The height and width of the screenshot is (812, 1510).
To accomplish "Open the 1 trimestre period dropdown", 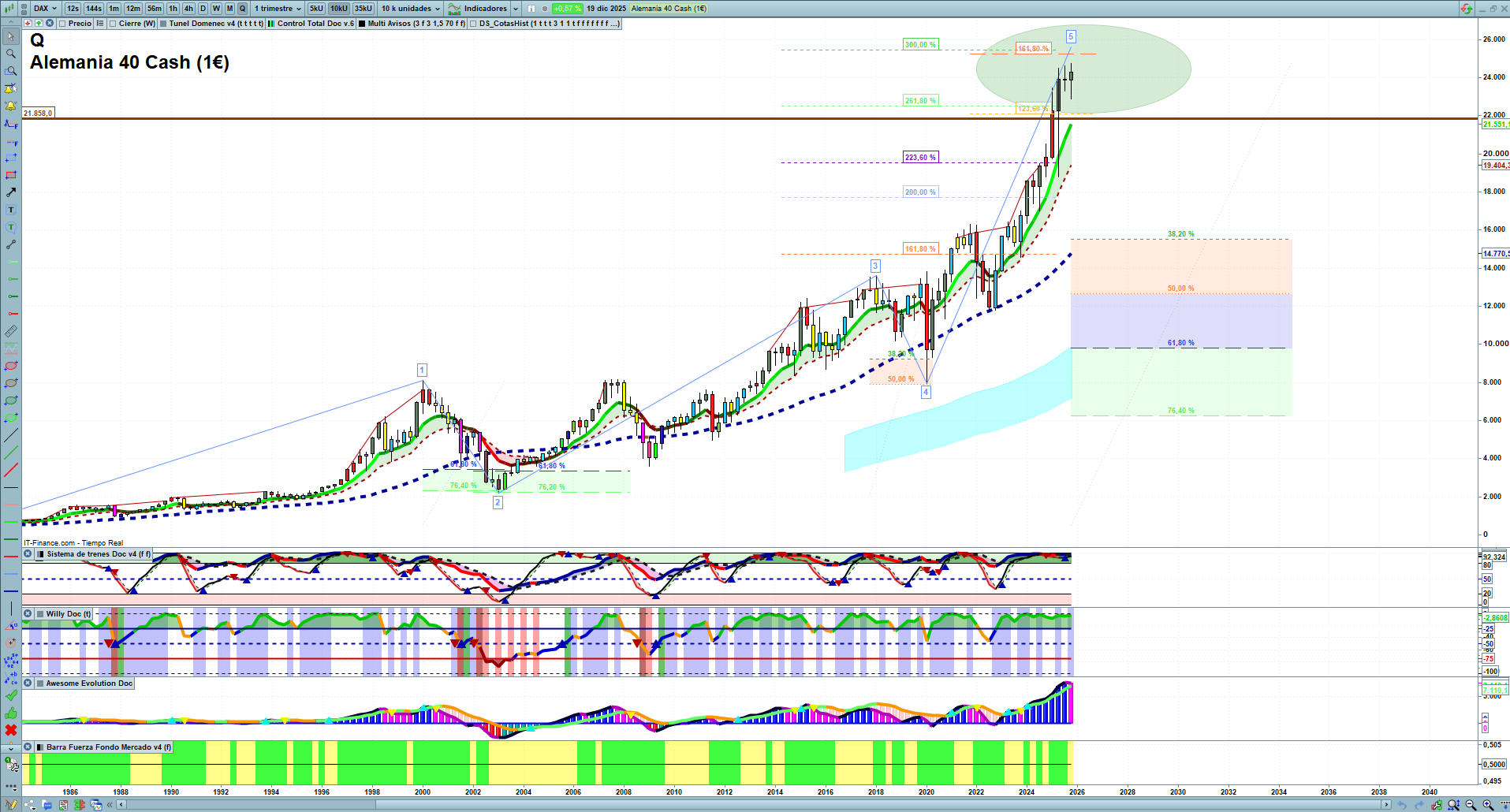I will pos(278,9).
